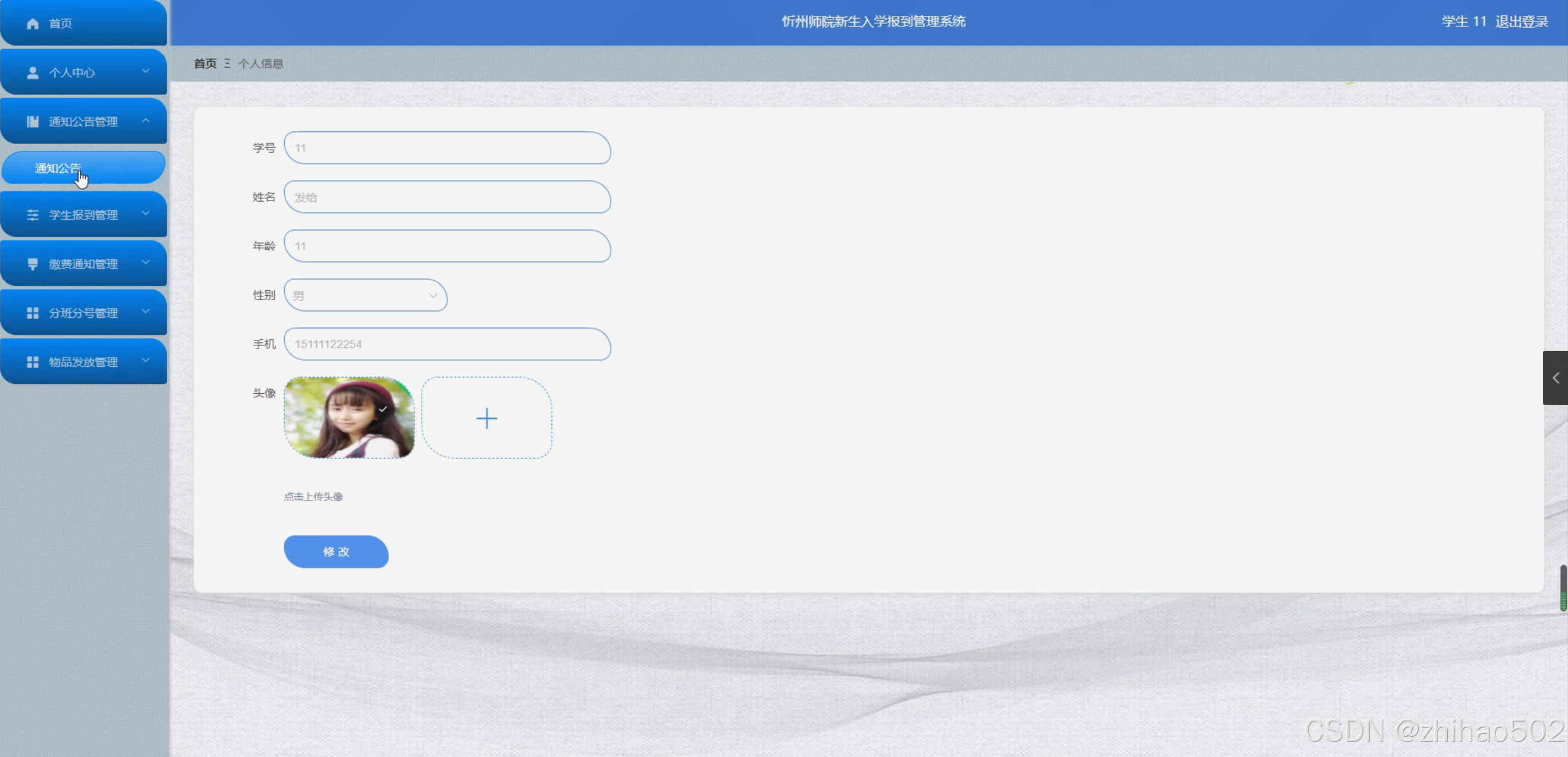Click the person icon beside 个人中心
The image size is (1568, 757).
(x=33, y=72)
